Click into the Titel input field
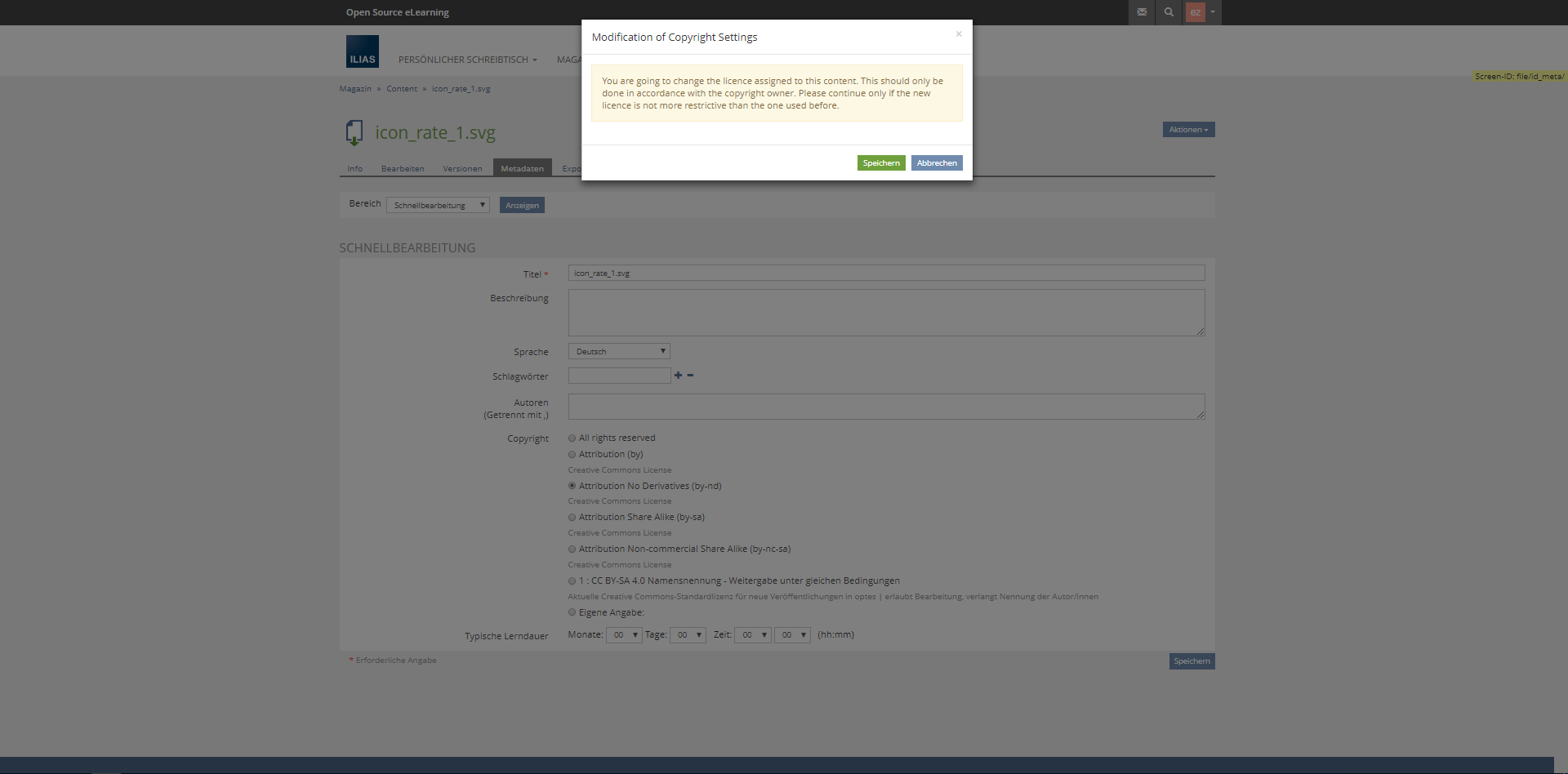This screenshot has width=1568, height=774. click(886, 273)
